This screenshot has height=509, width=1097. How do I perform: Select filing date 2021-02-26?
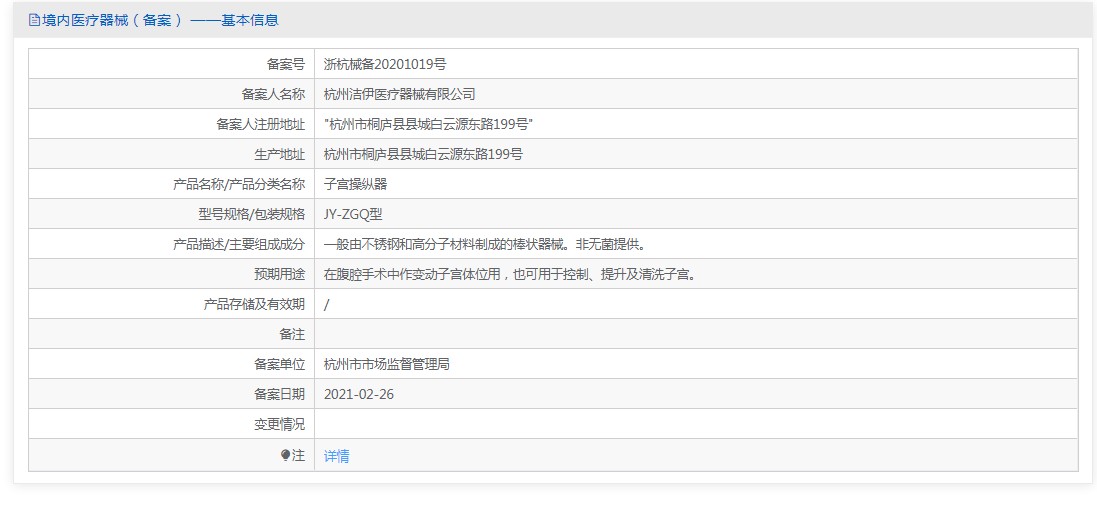tap(359, 394)
